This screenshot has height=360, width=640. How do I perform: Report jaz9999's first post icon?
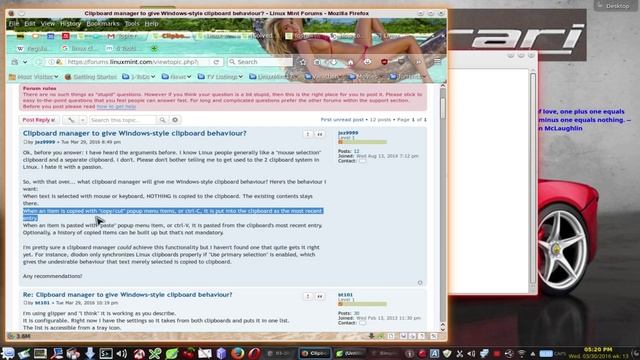(308, 134)
